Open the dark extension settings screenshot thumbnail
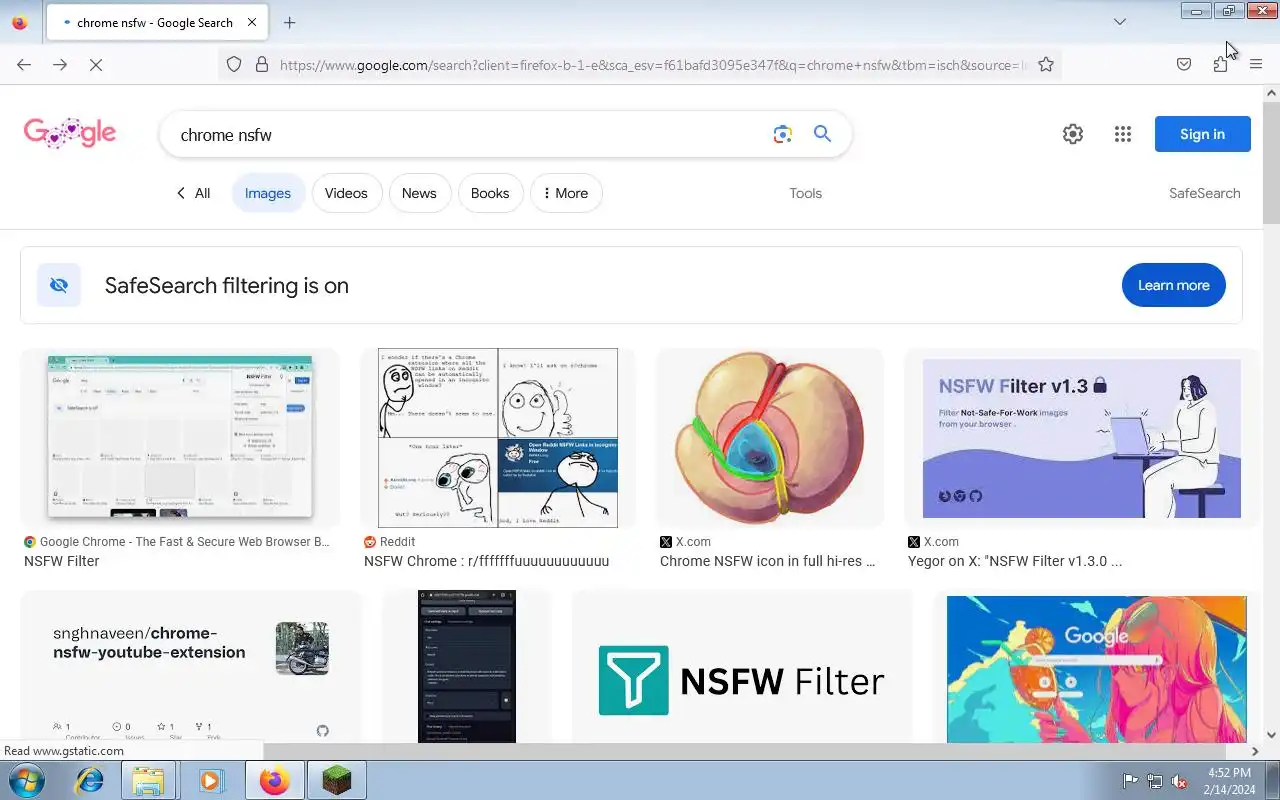This screenshot has width=1280, height=800. point(467,667)
